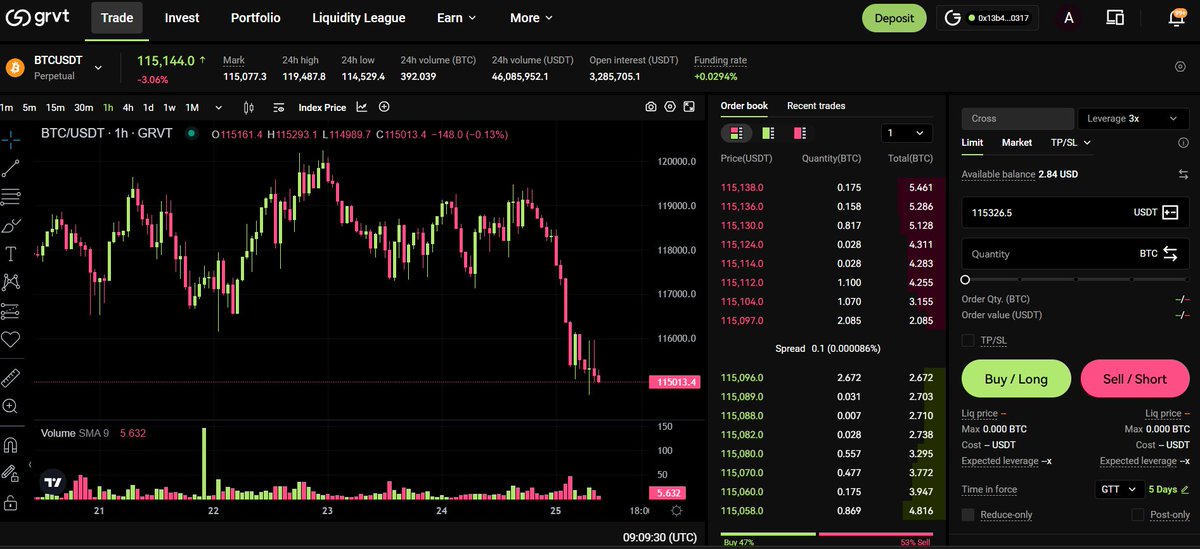
Task: Enable the Reduce-only checkbox
Action: coord(968,514)
